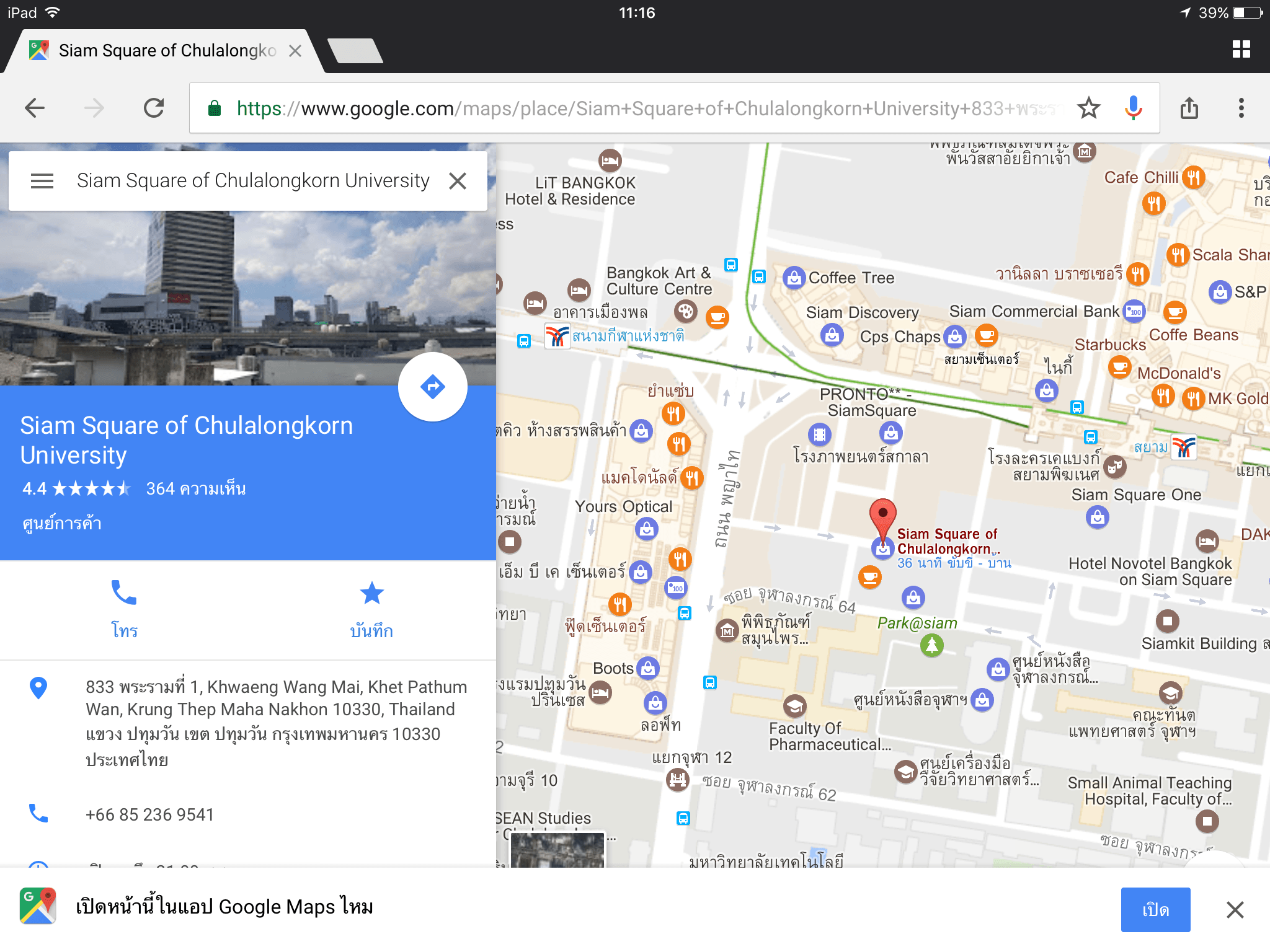
Task: Clear the Siam Square search box
Action: (x=458, y=181)
